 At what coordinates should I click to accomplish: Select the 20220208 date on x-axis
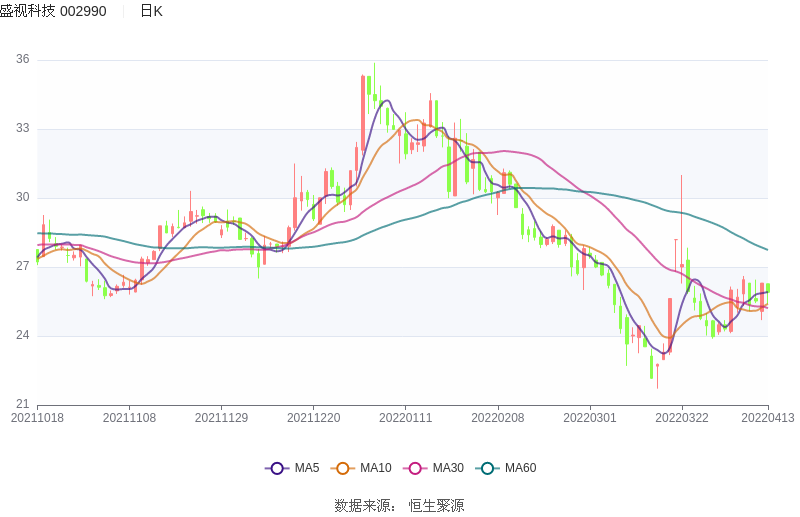coord(497,418)
